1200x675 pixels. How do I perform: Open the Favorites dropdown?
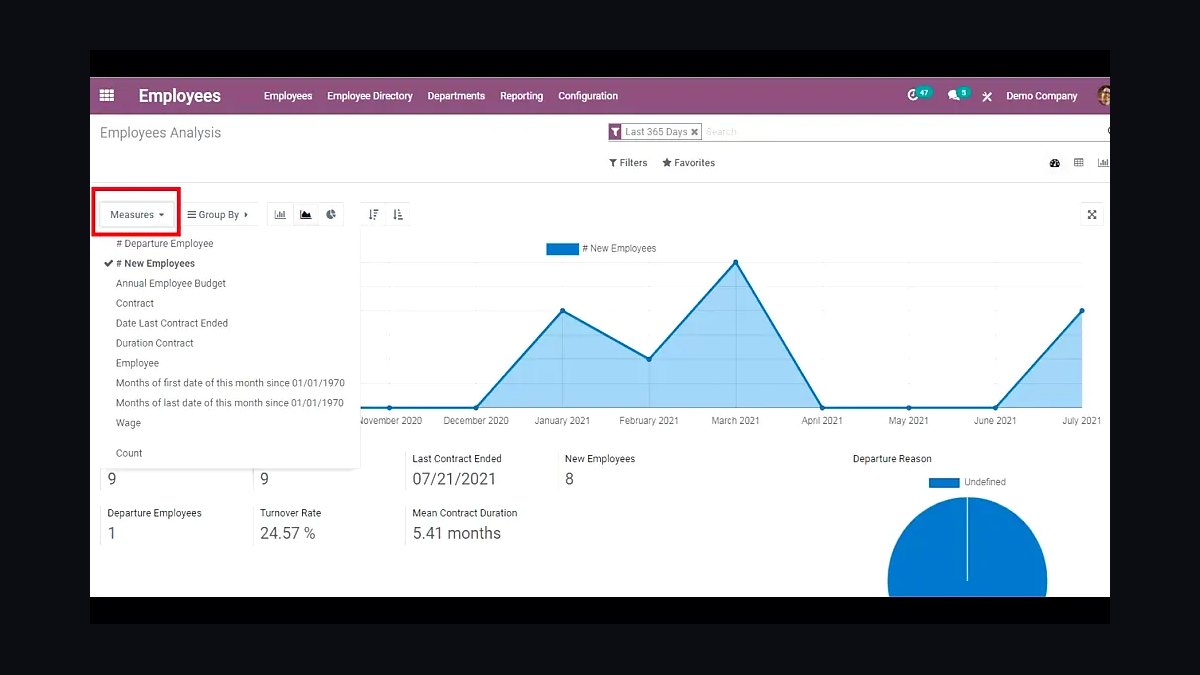[688, 163]
